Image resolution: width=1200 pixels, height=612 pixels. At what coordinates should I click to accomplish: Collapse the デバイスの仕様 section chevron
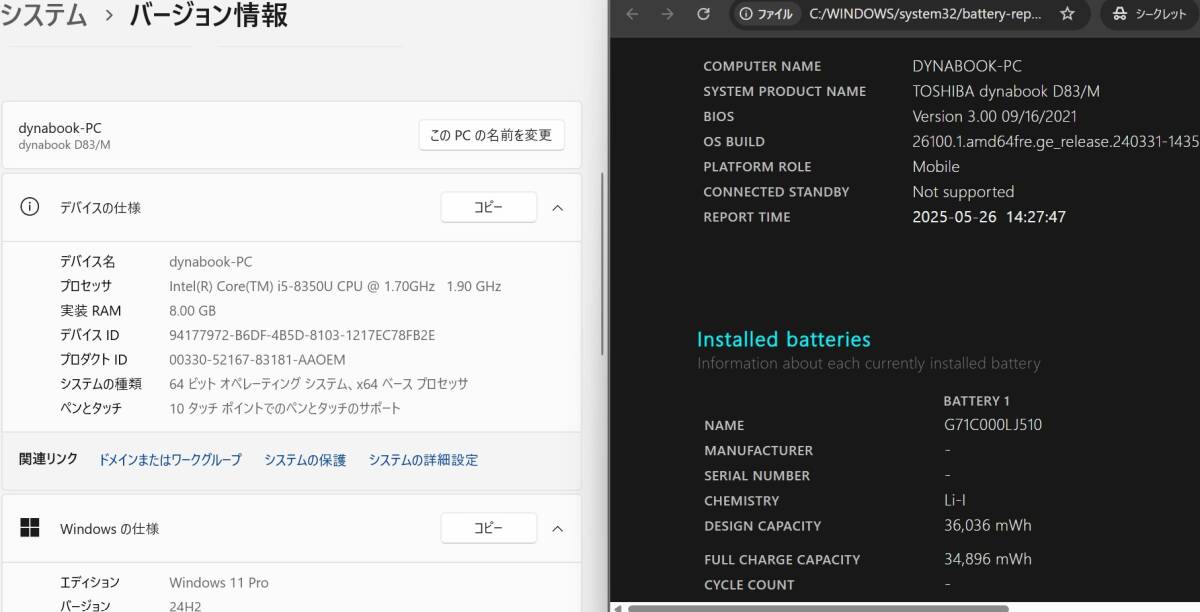click(x=558, y=208)
